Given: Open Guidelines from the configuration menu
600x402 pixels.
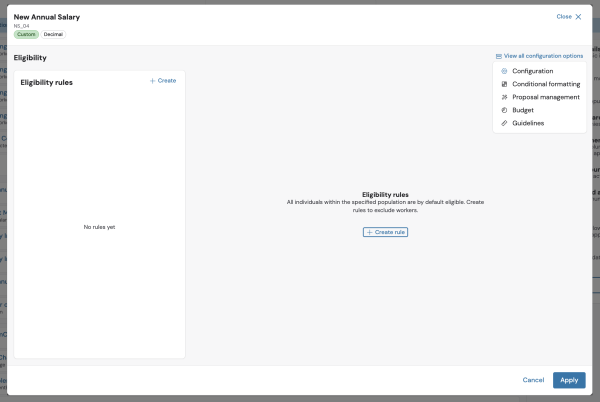Looking at the screenshot, I should pos(539,123).
